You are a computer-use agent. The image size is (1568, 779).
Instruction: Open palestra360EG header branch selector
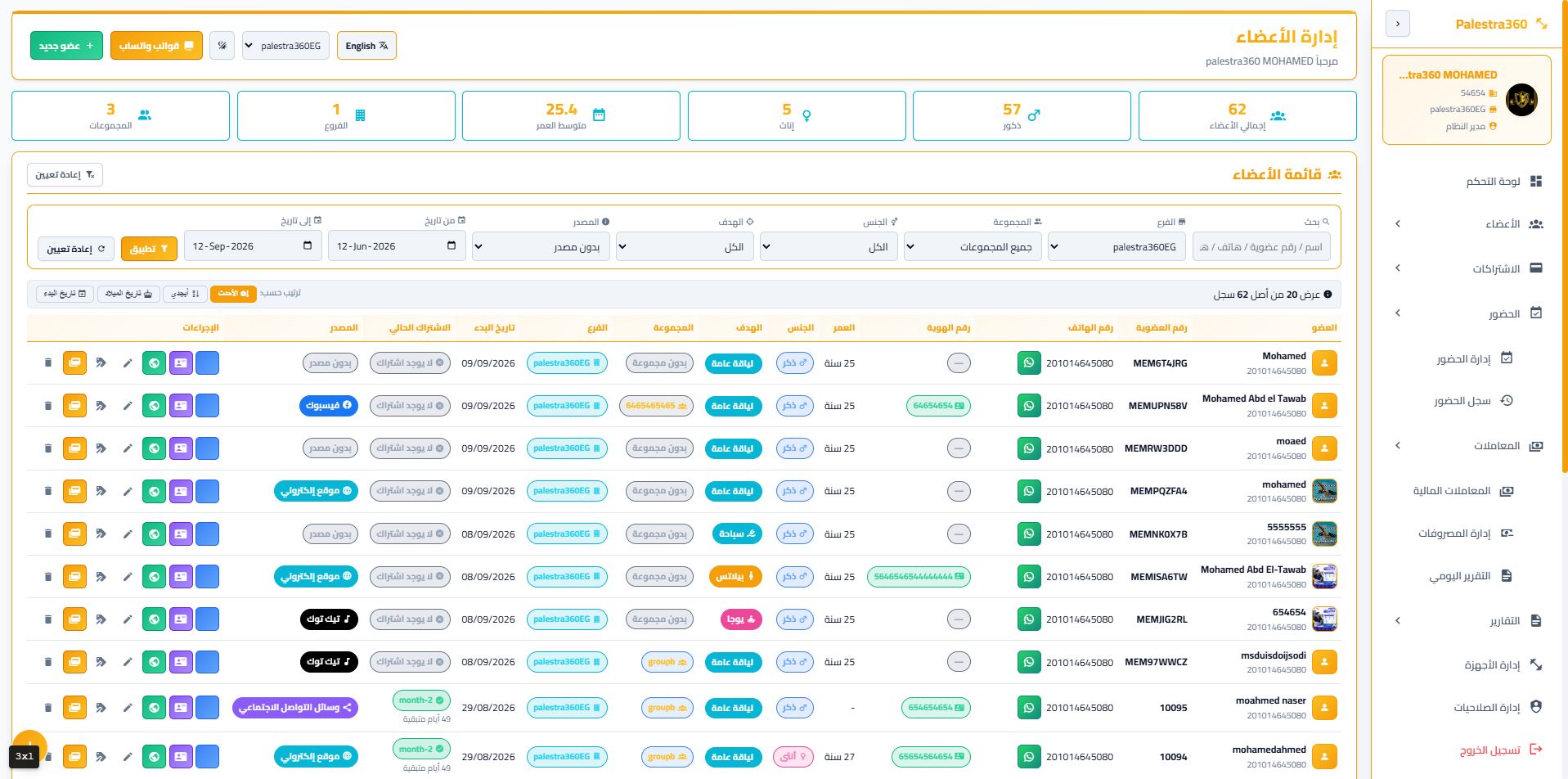(286, 46)
